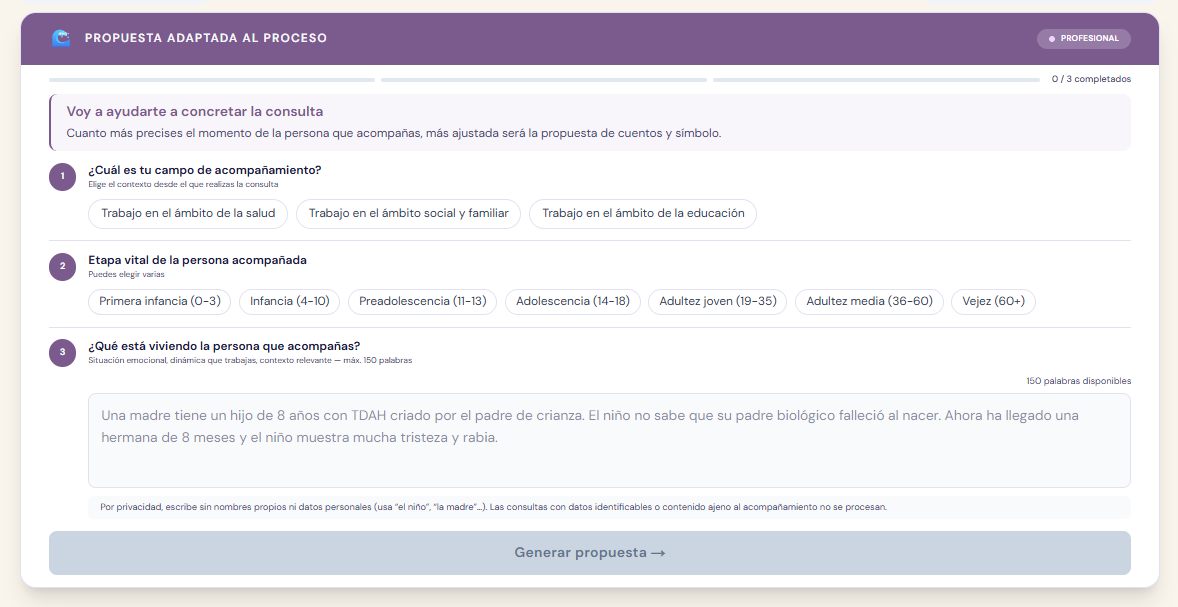The width and height of the screenshot is (1178, 607).
Task: Click the wave logo icon in header
Action: pyautogui.click(x=61, y=38)
